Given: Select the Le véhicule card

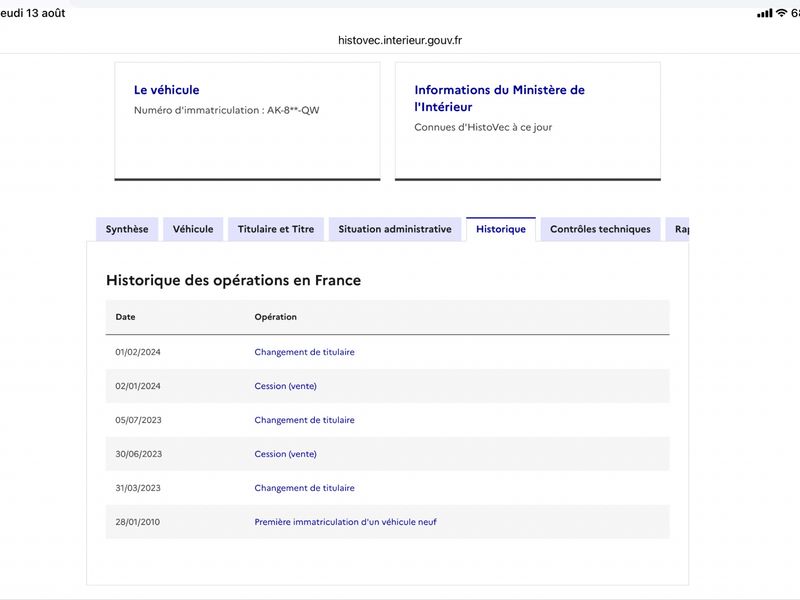Looking at the screenshot, I should pos(247,121).
